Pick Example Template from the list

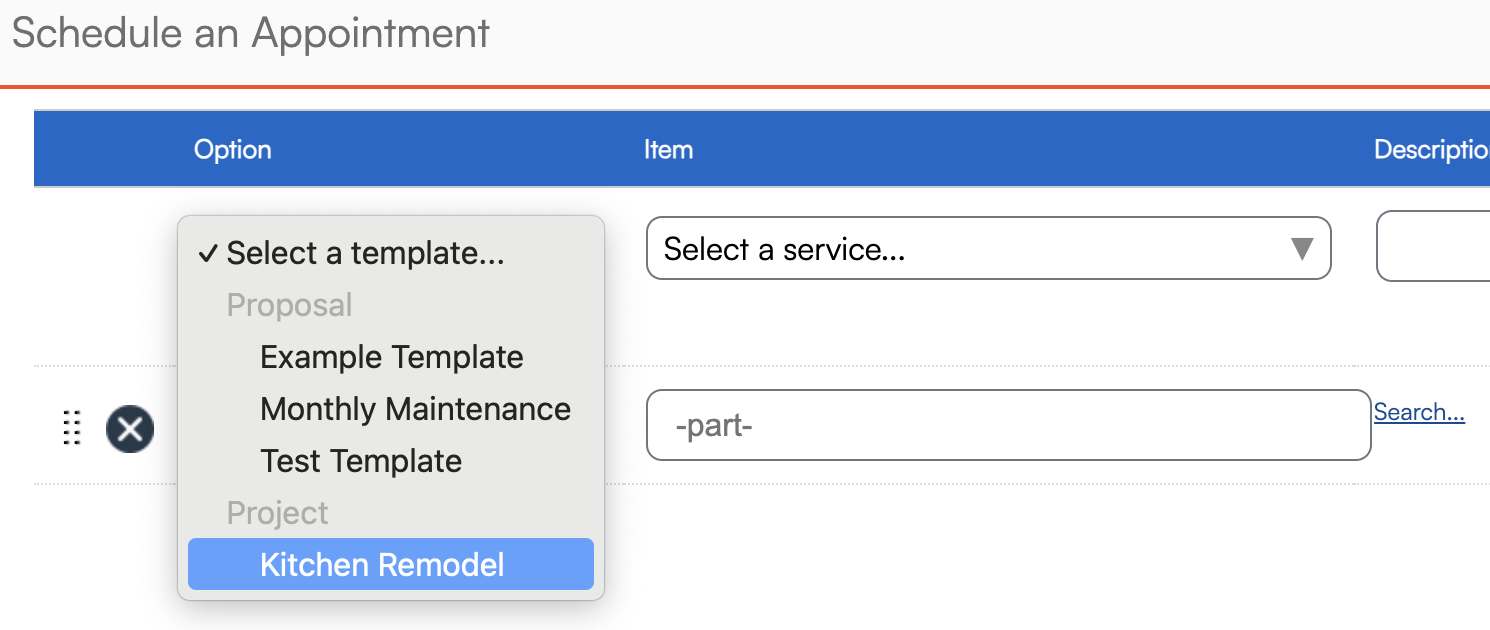coord(391,357)
